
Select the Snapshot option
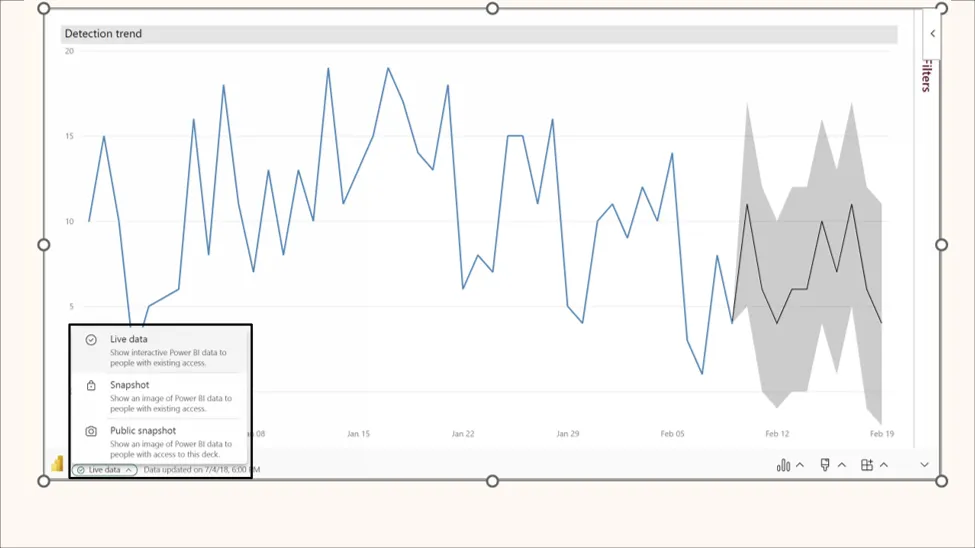pyautogui.click(x=160, y=396)
